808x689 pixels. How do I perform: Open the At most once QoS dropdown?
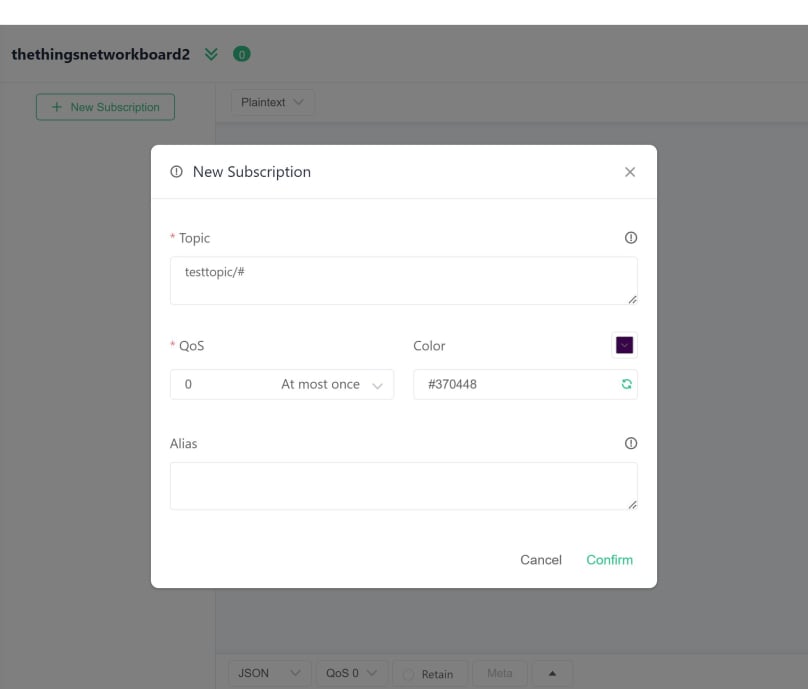tap(320, 384)
